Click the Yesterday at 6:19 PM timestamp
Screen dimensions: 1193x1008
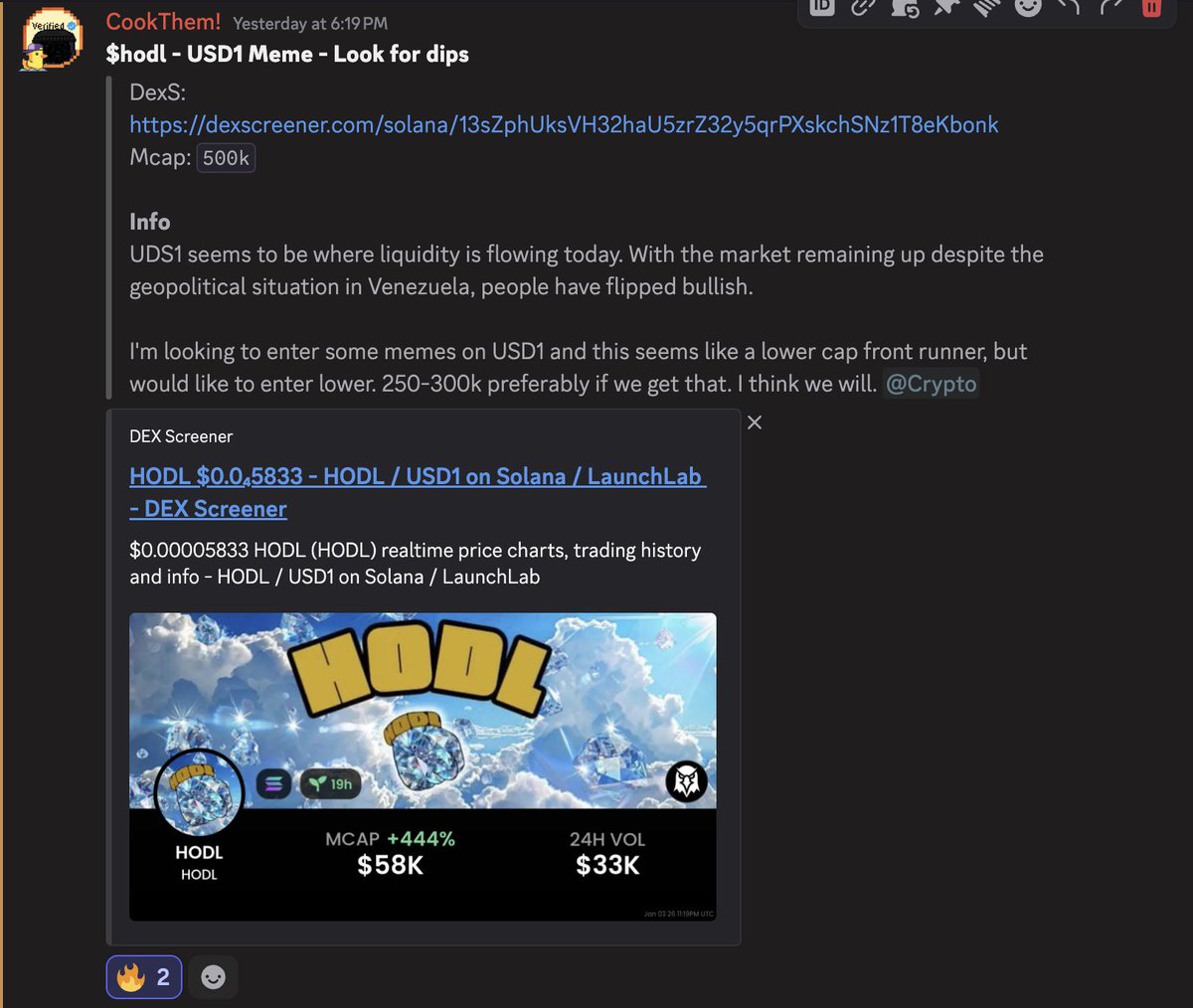coord(310,23)
